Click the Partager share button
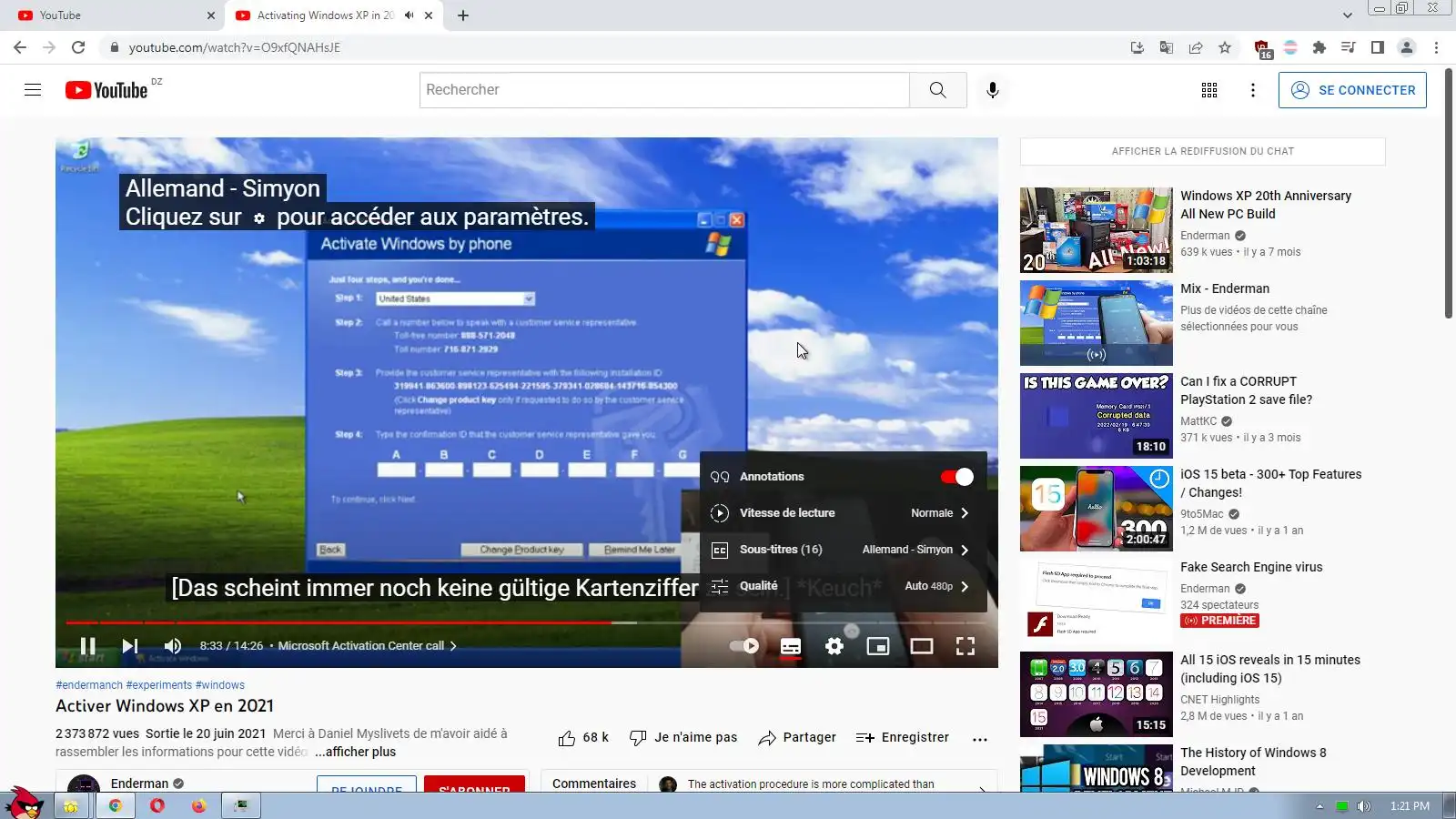Image resolution: width=1456 pixels, height=819 pixels. 797,738
